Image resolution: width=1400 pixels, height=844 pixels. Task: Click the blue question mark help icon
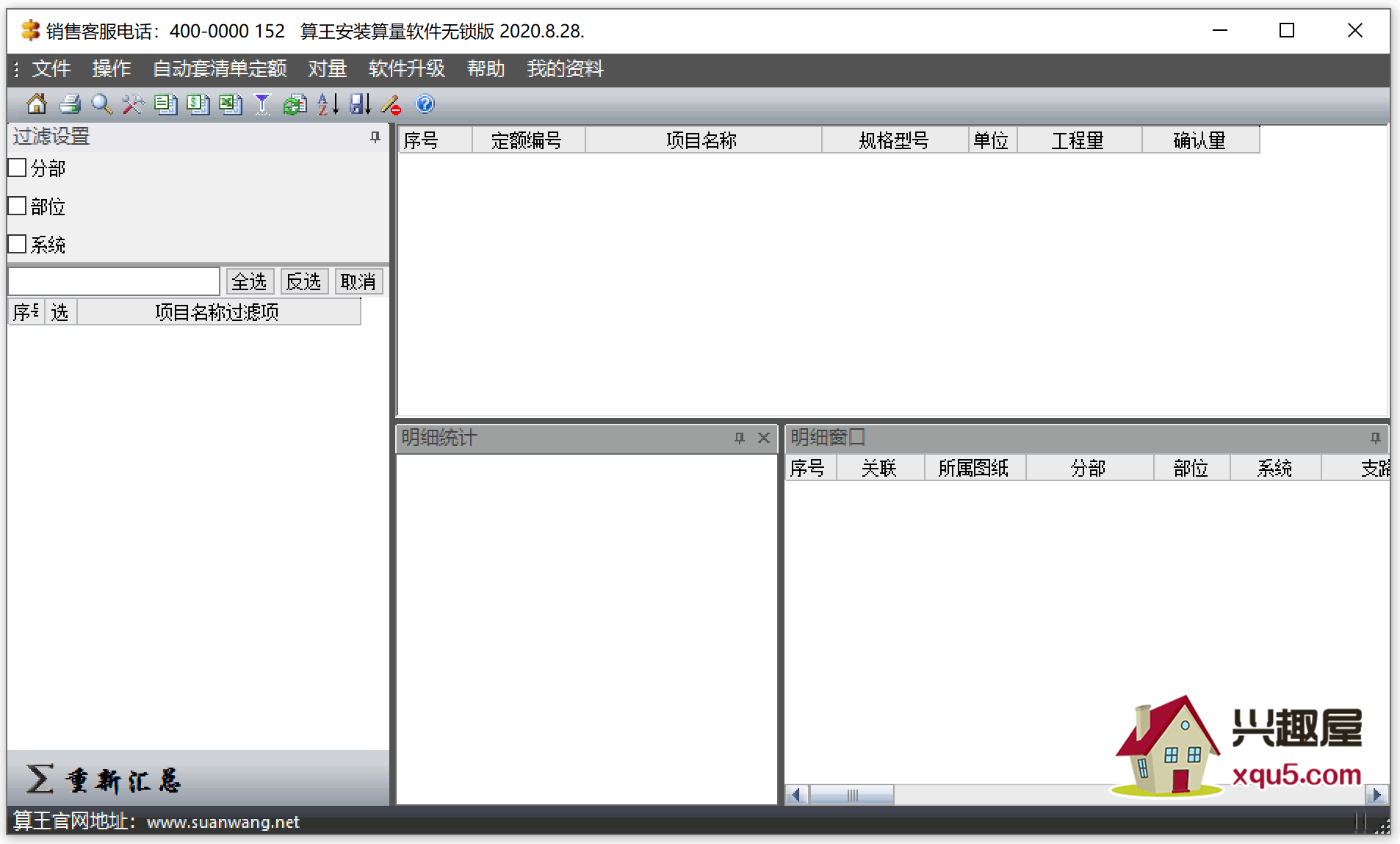click(x=425, y=104)
